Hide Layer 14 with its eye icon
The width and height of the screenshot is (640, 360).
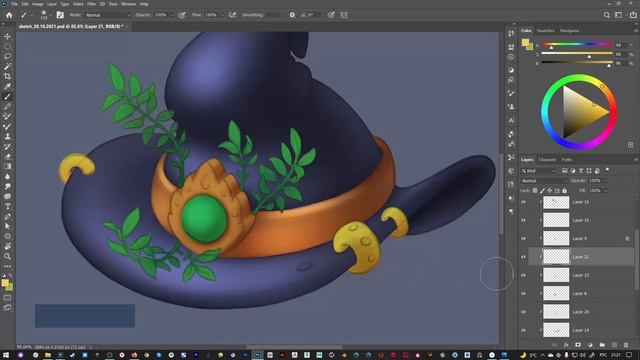[523, 330]
